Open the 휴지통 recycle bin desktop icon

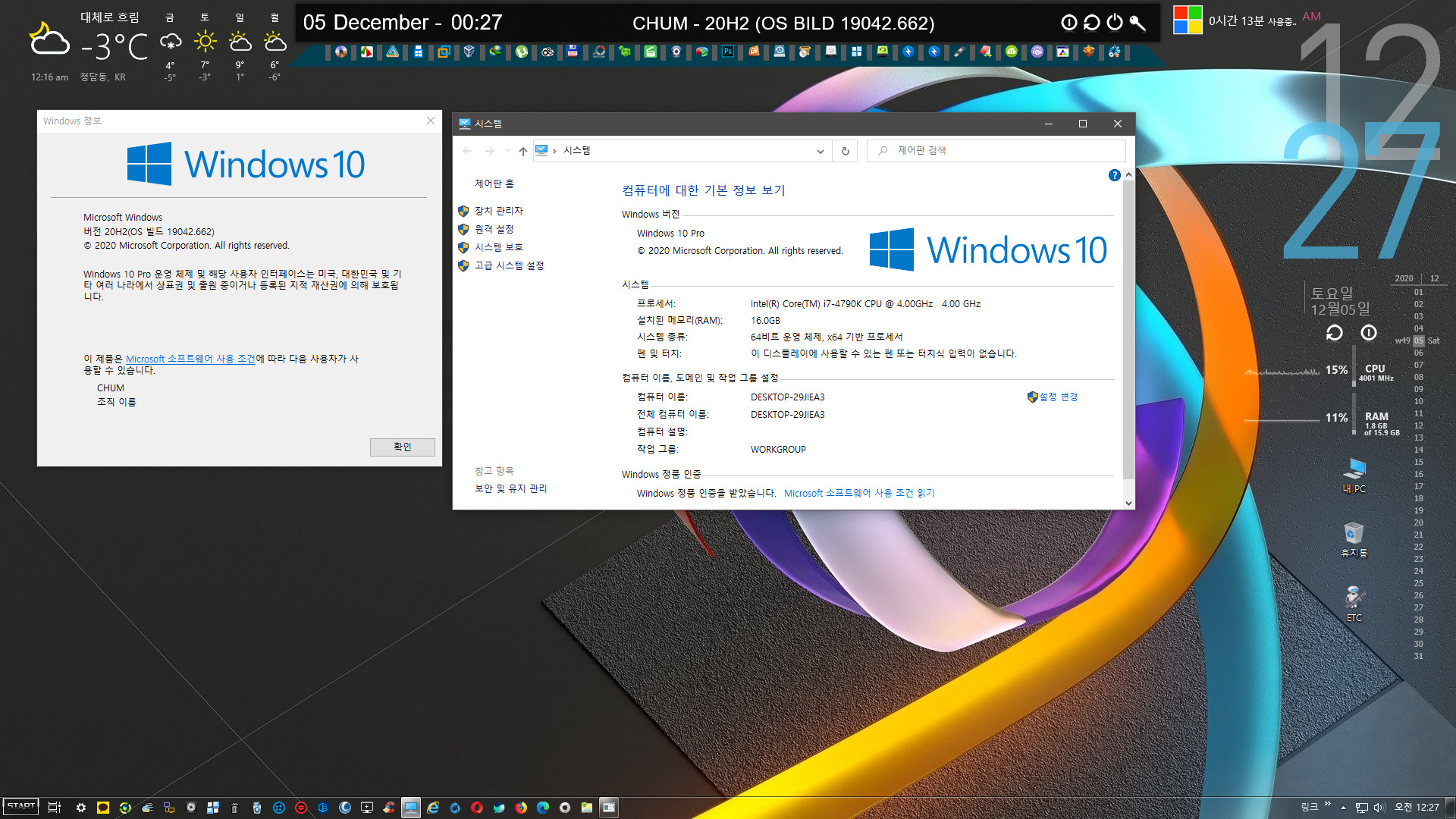point(1354,540)
